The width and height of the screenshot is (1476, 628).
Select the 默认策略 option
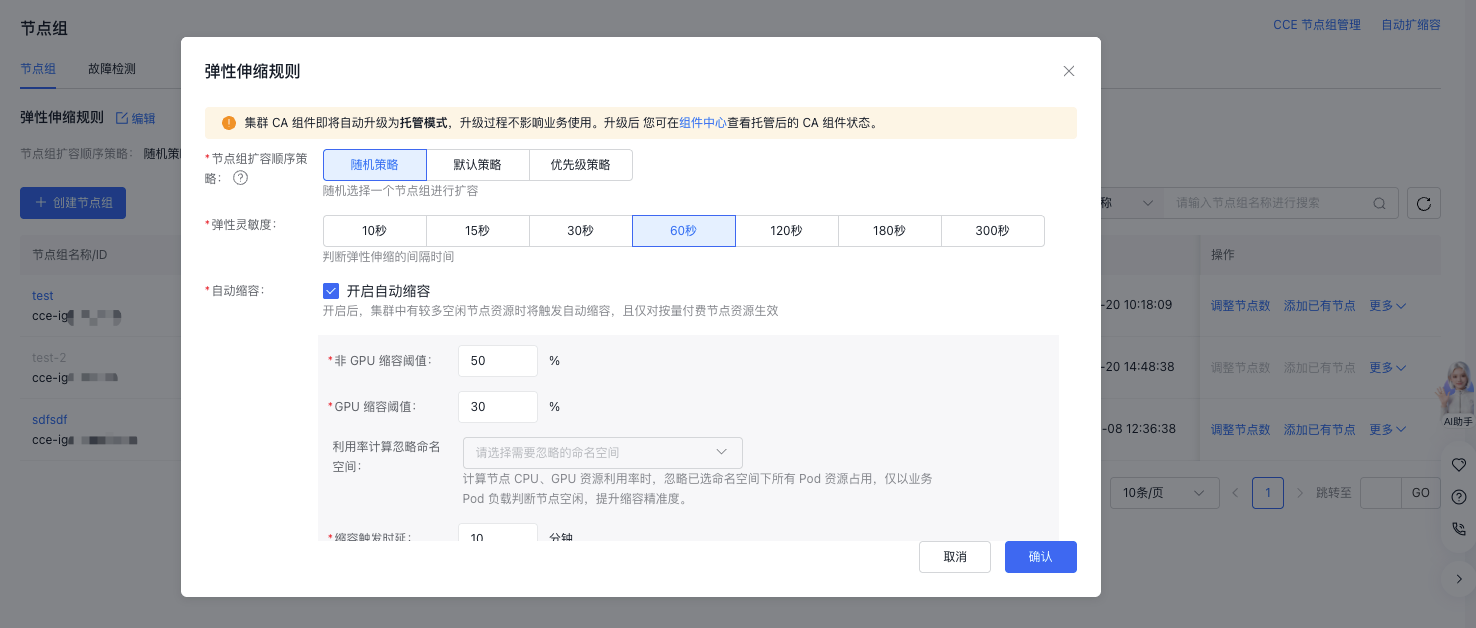click(x=477, y=165)
